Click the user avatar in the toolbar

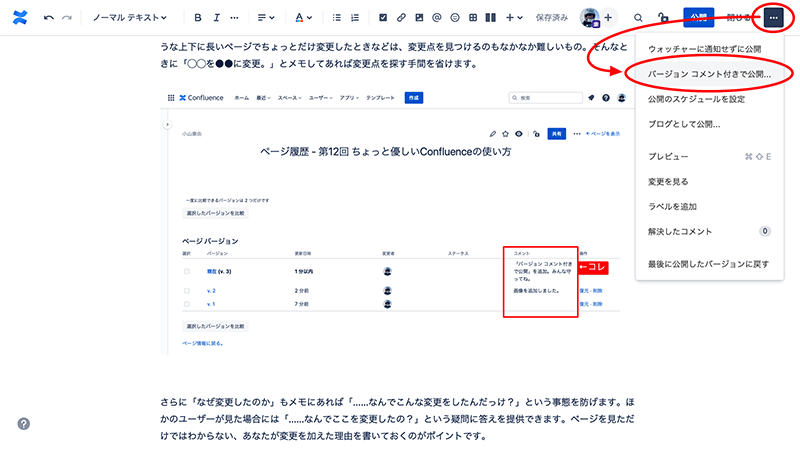tap(590, 18)
